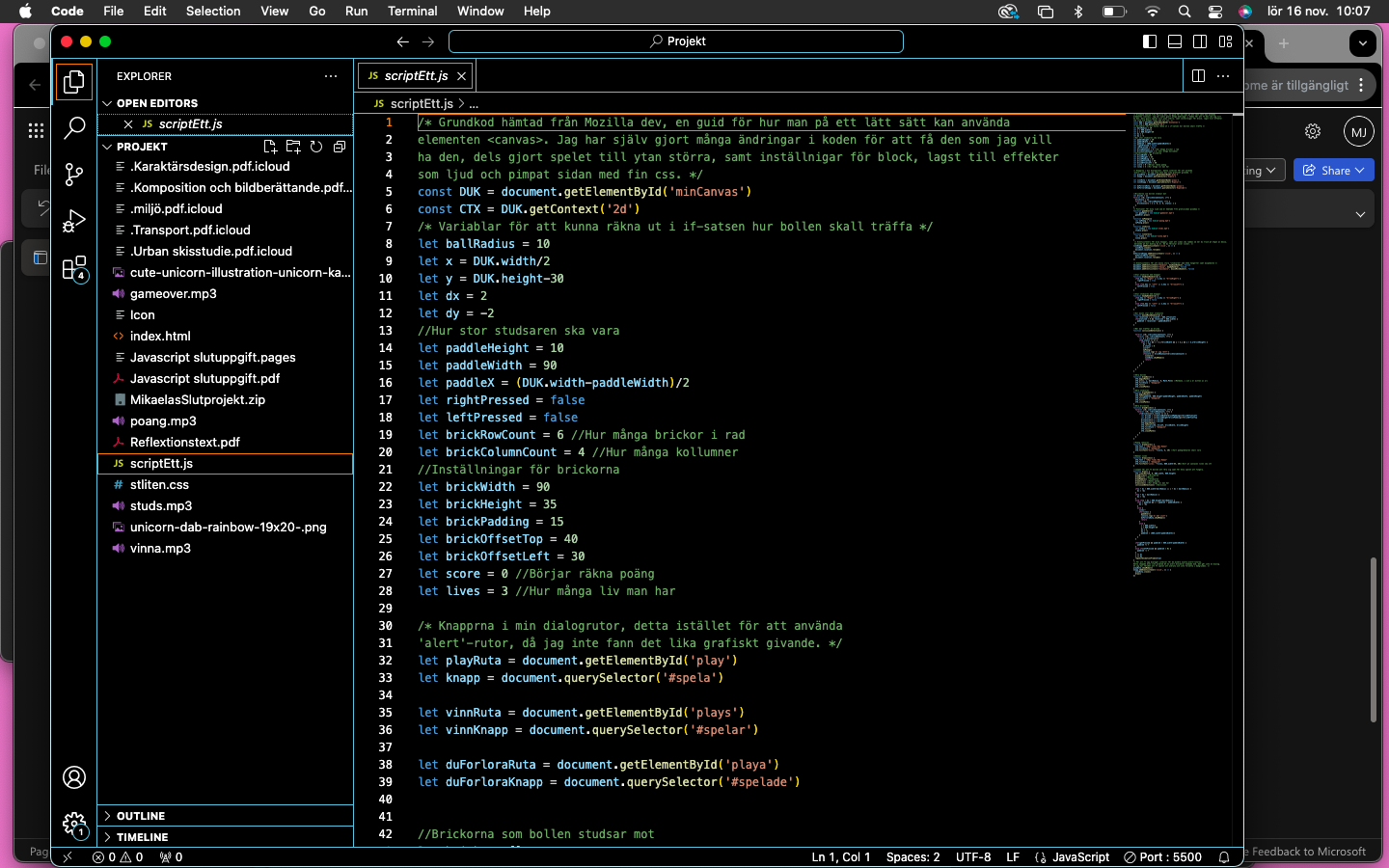This screenshot has width=1389, height=868.
Task: Toggle the secondary side bar
Action: pyautogui.click(x=1200, y=41)
